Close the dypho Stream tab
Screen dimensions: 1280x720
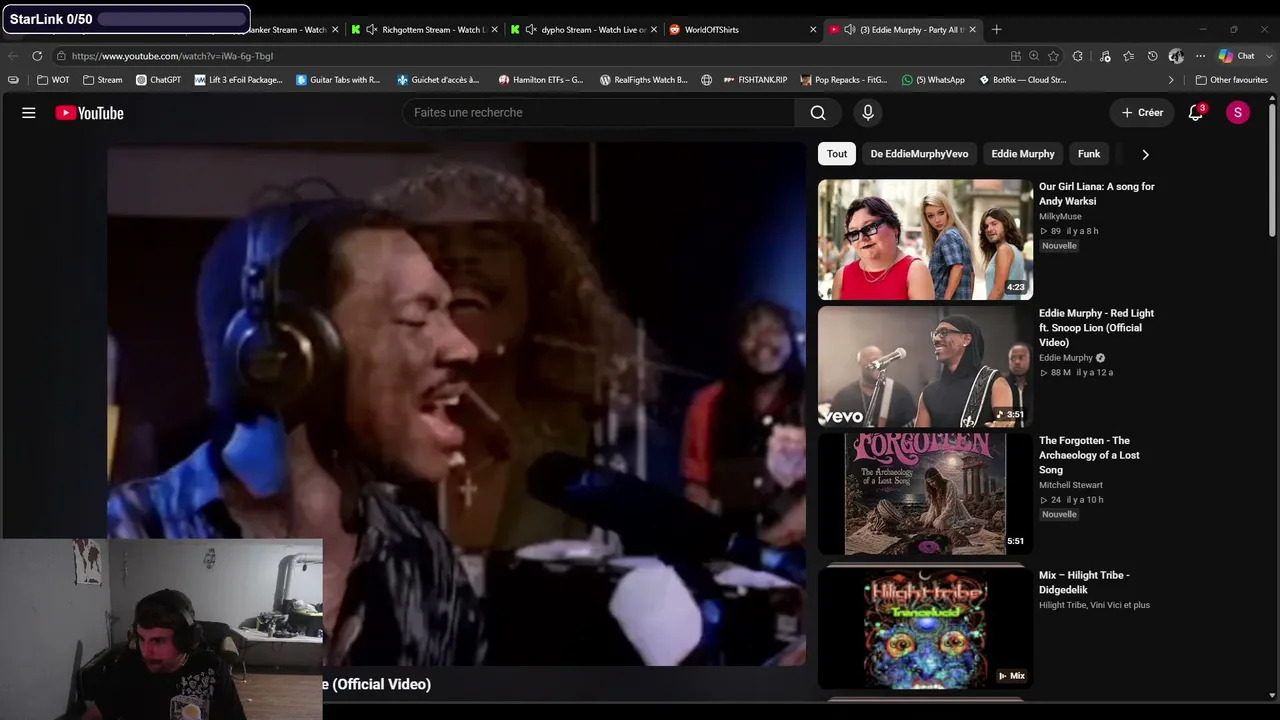coord(654,30)
